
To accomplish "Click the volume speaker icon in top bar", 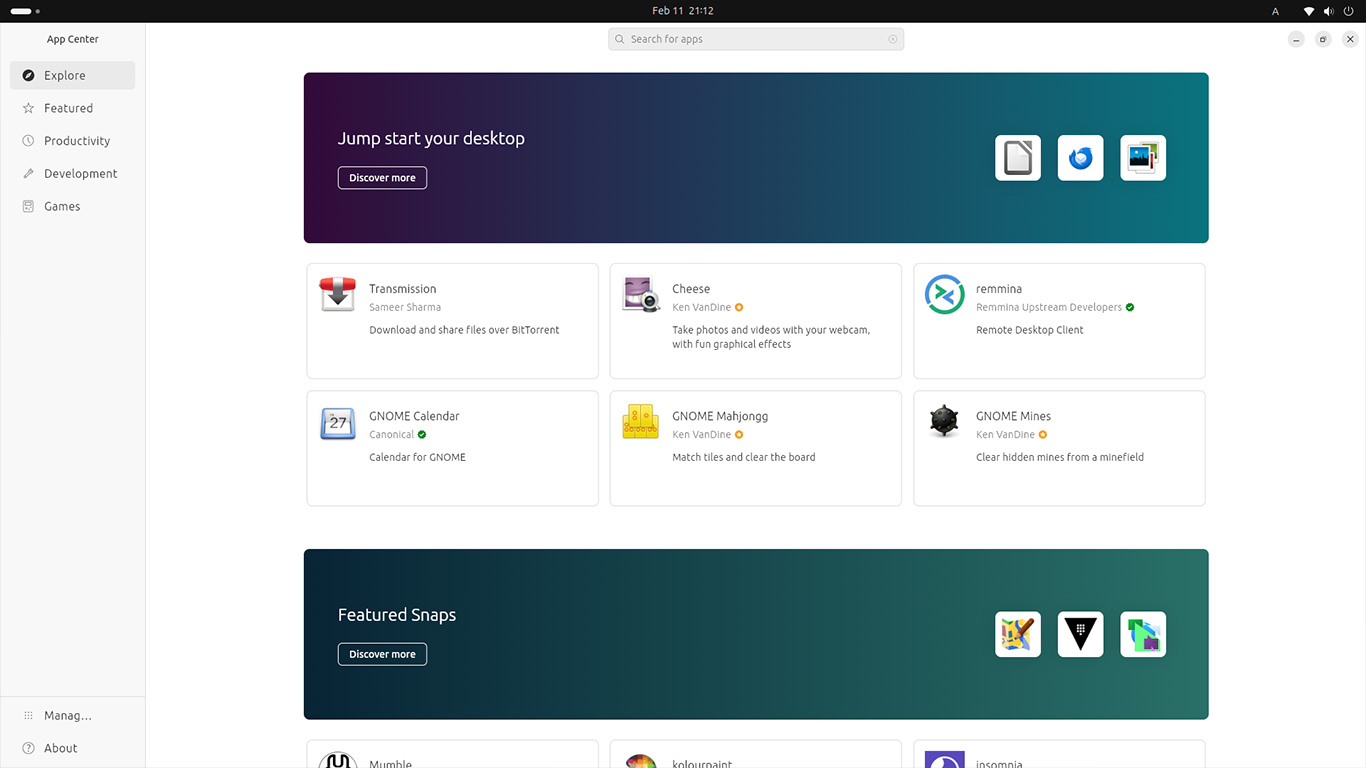I will (x=1329, y=11).
